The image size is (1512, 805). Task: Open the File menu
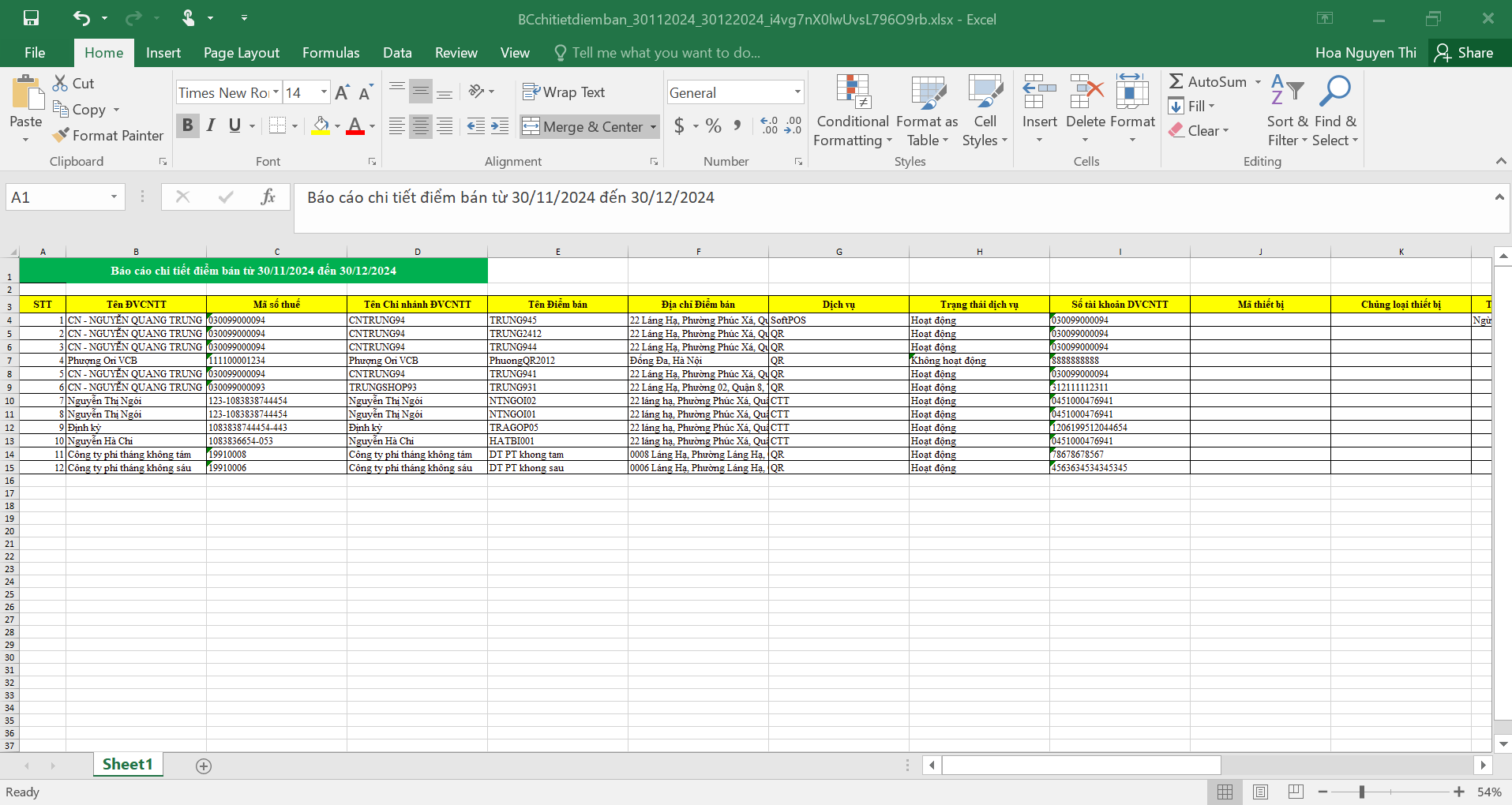point(35,53)
